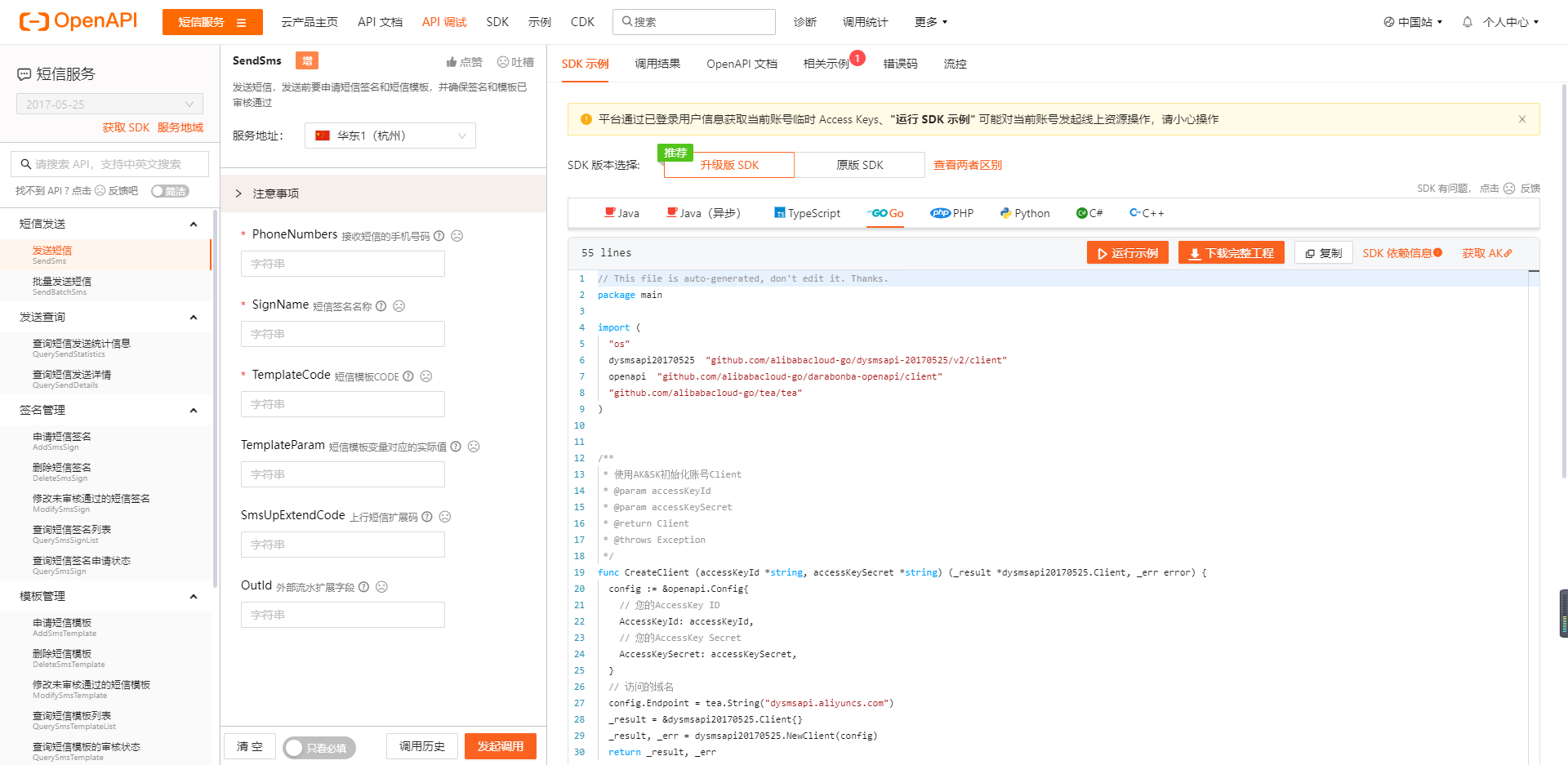Open the 华东1（杭州）region dropdown
This screenshot has height=765, width=1568.
[x=390, y=136]
